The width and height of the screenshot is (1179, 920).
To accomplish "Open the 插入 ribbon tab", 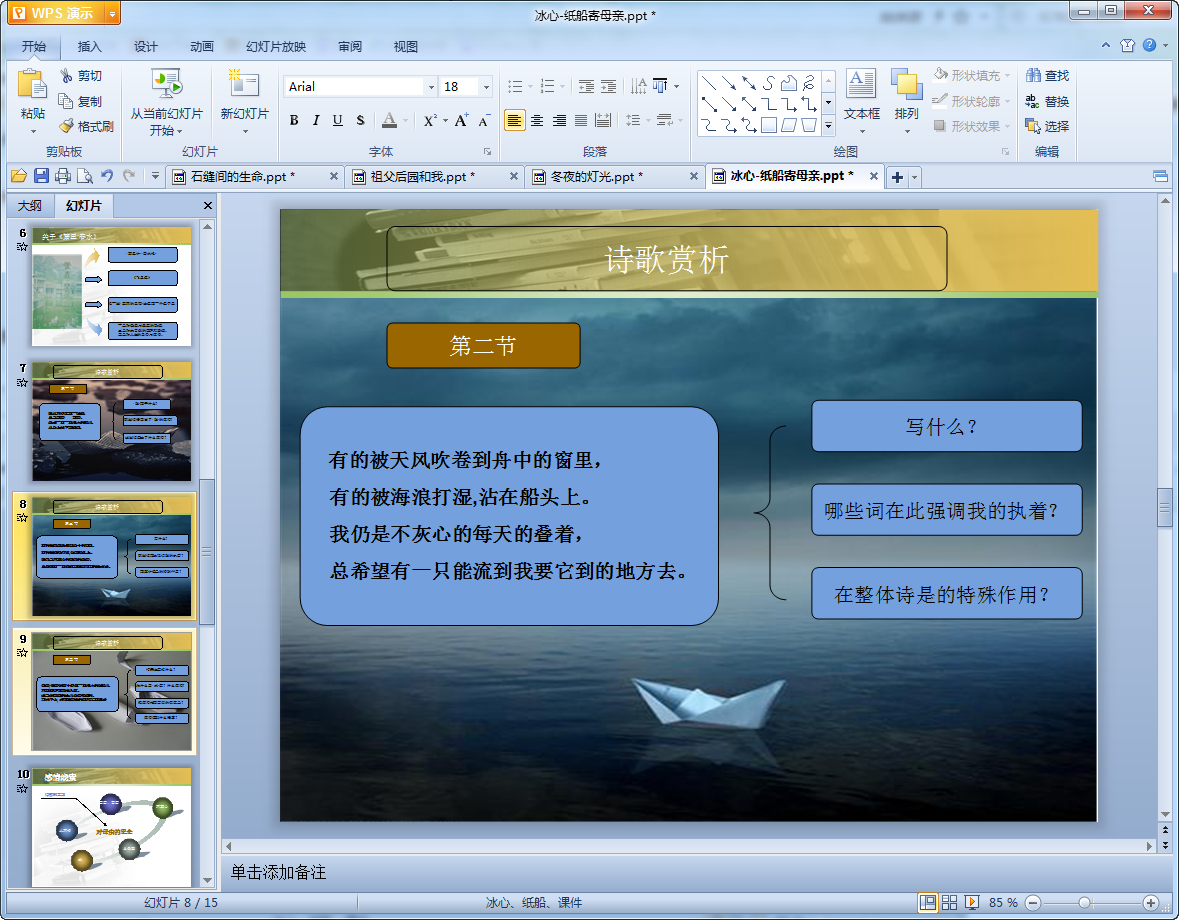I will click(89, 47).
